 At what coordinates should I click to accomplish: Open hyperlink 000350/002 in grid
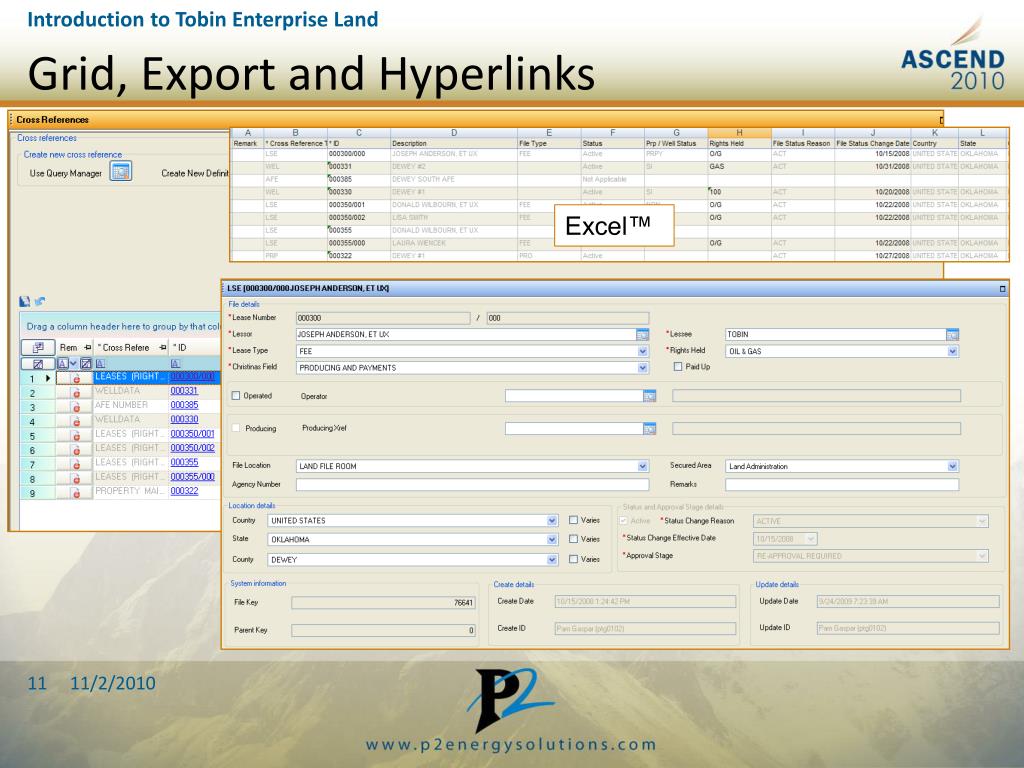pyautogui.click(x=193, y=448)
